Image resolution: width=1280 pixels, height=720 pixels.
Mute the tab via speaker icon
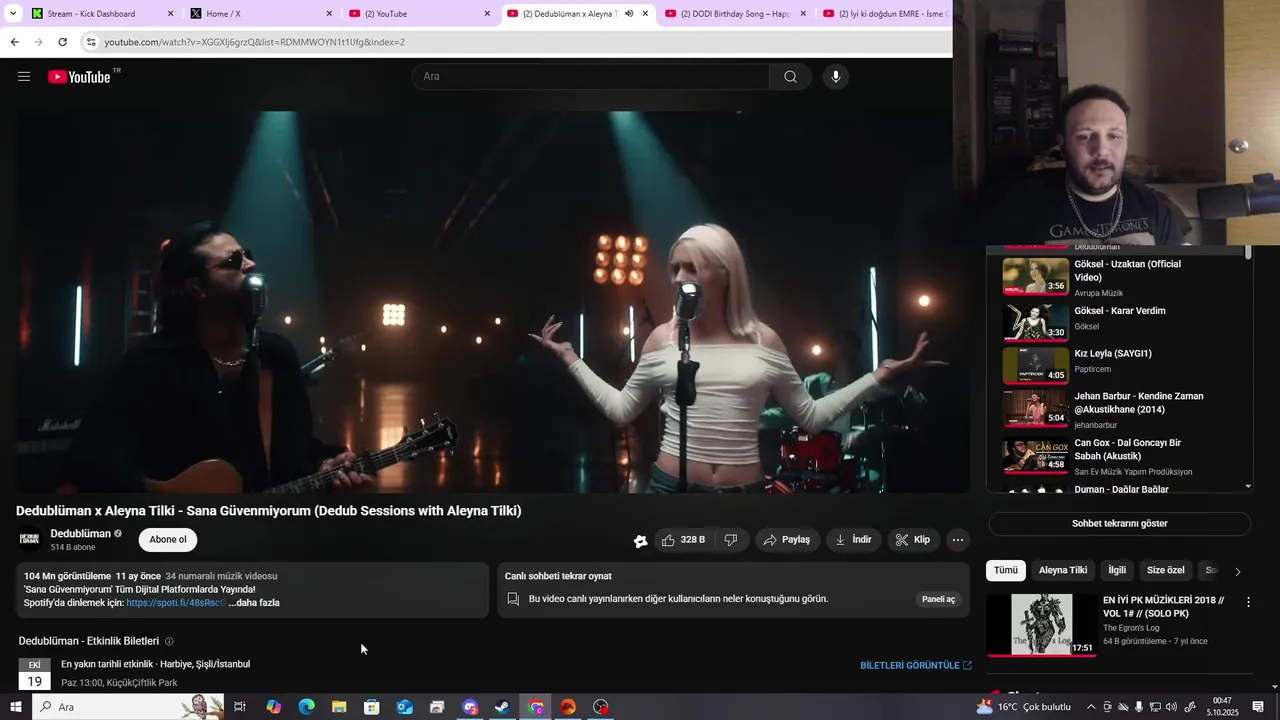coord(629,14)
